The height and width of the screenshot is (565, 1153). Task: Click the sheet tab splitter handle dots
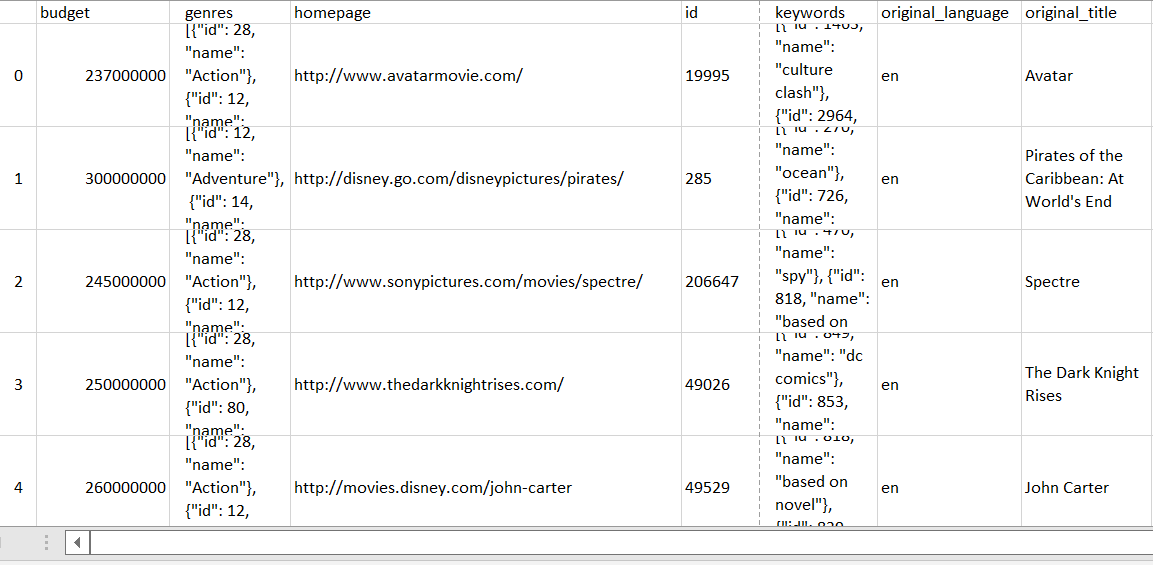[x=46, y=542]
